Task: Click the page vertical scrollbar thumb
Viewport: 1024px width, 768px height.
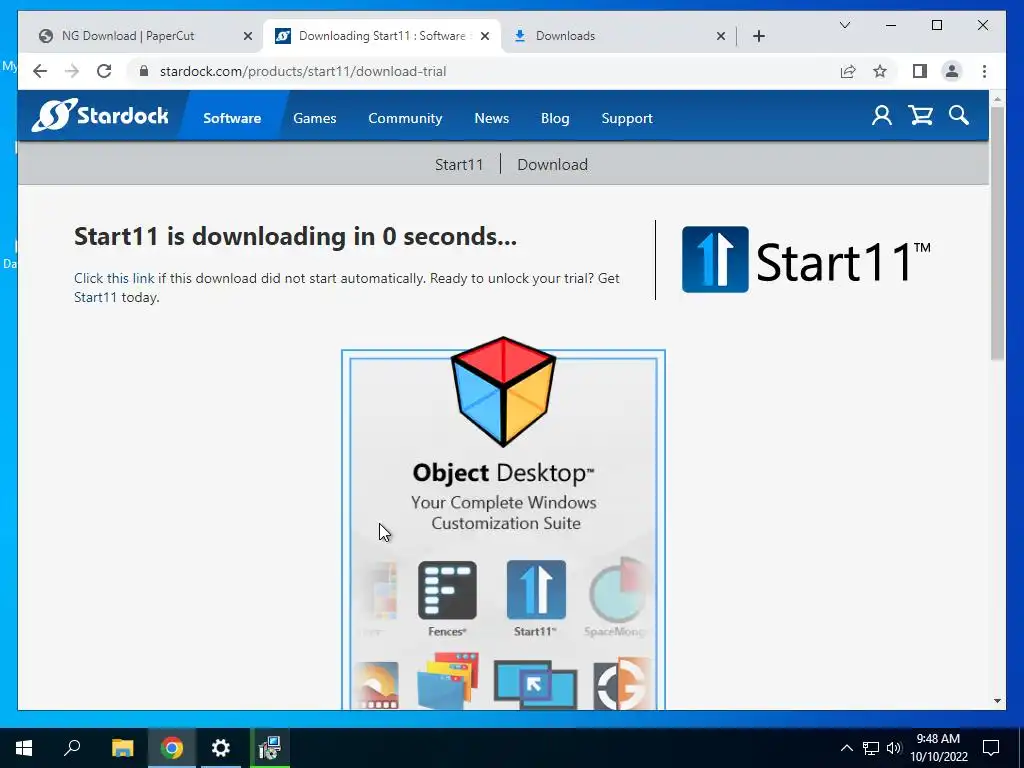Action: coord(997,234)
